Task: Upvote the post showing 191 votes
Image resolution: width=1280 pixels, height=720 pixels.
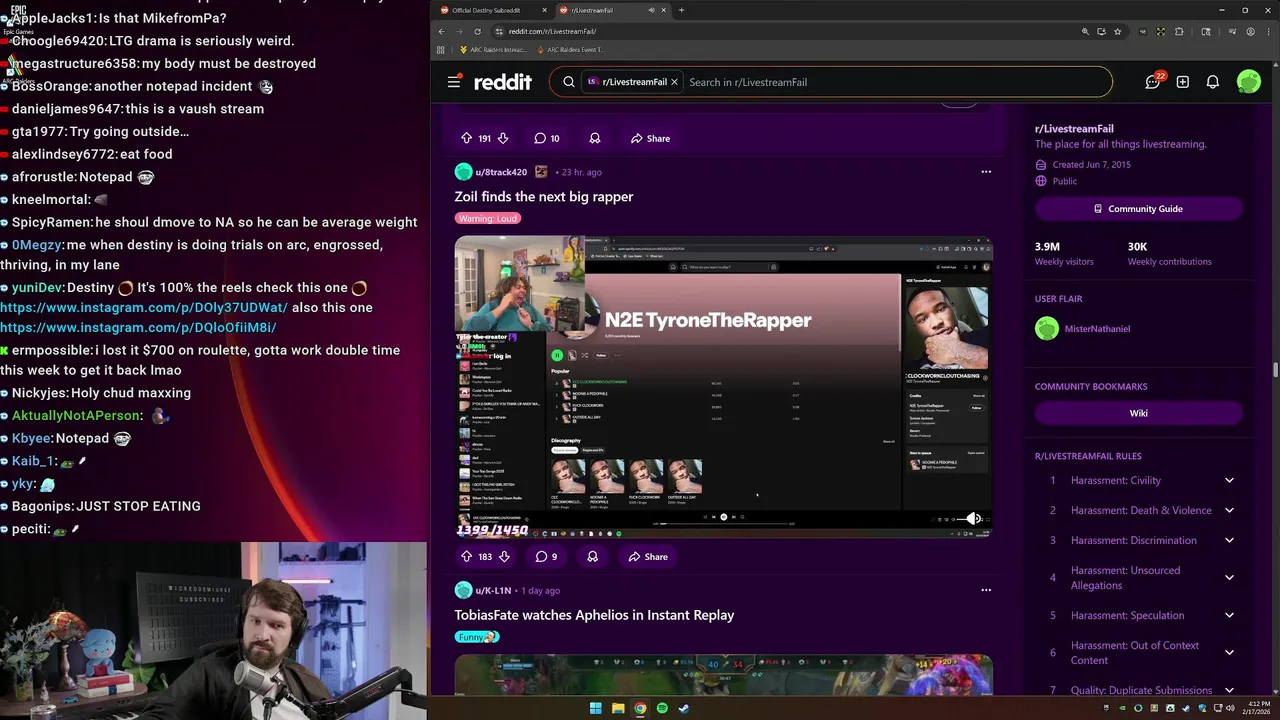Action: [466, 139]
